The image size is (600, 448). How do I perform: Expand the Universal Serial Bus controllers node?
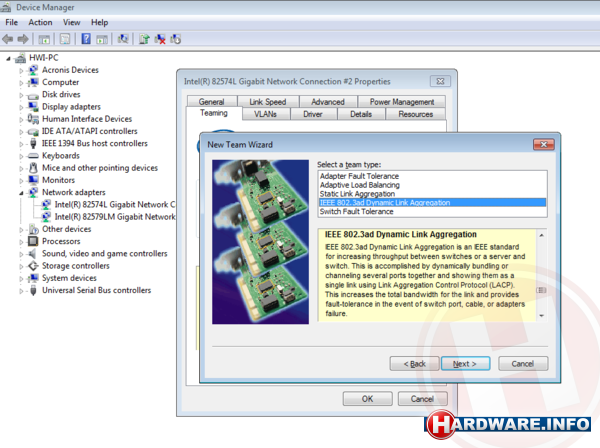pos(21,291)
